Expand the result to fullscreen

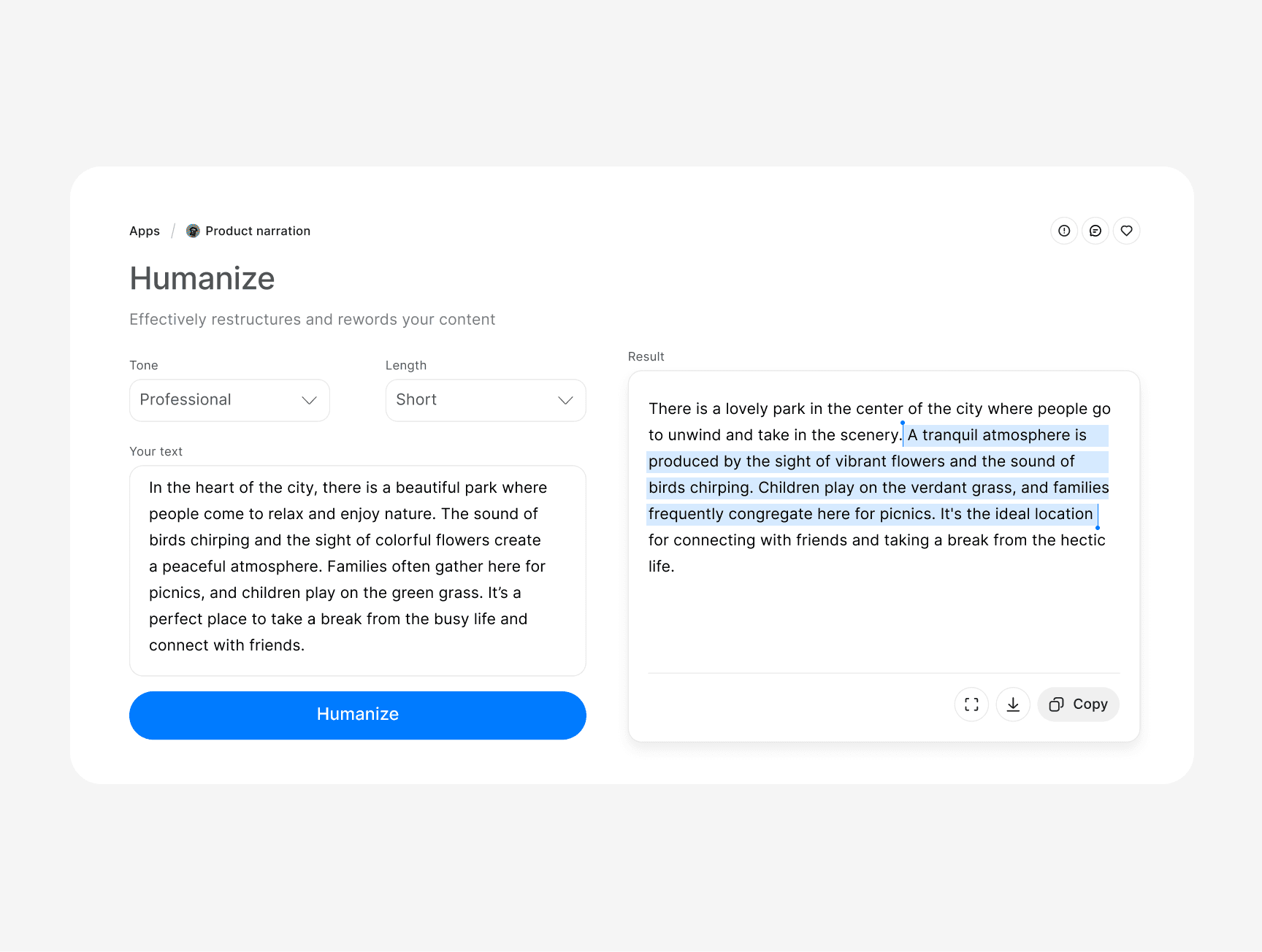[x=971, y=705]
